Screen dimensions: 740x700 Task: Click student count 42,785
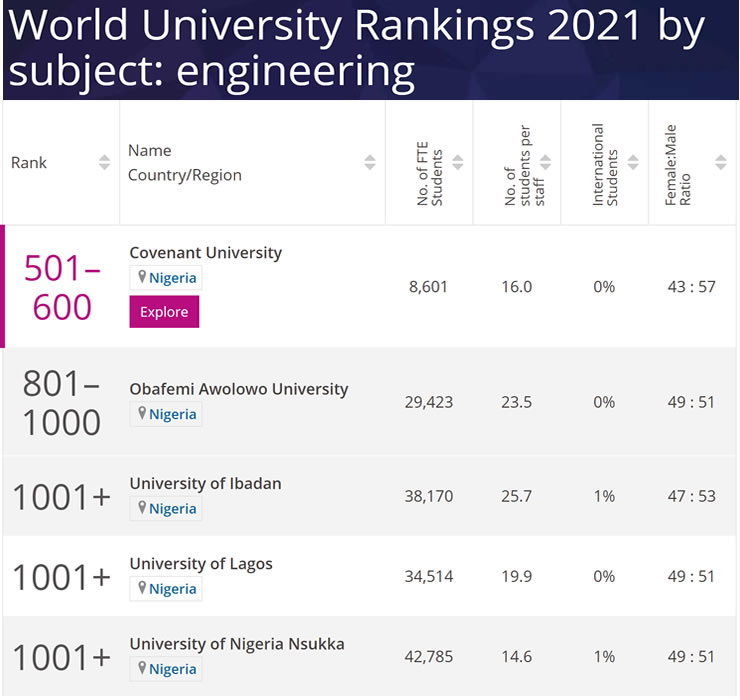coord(429,657)
